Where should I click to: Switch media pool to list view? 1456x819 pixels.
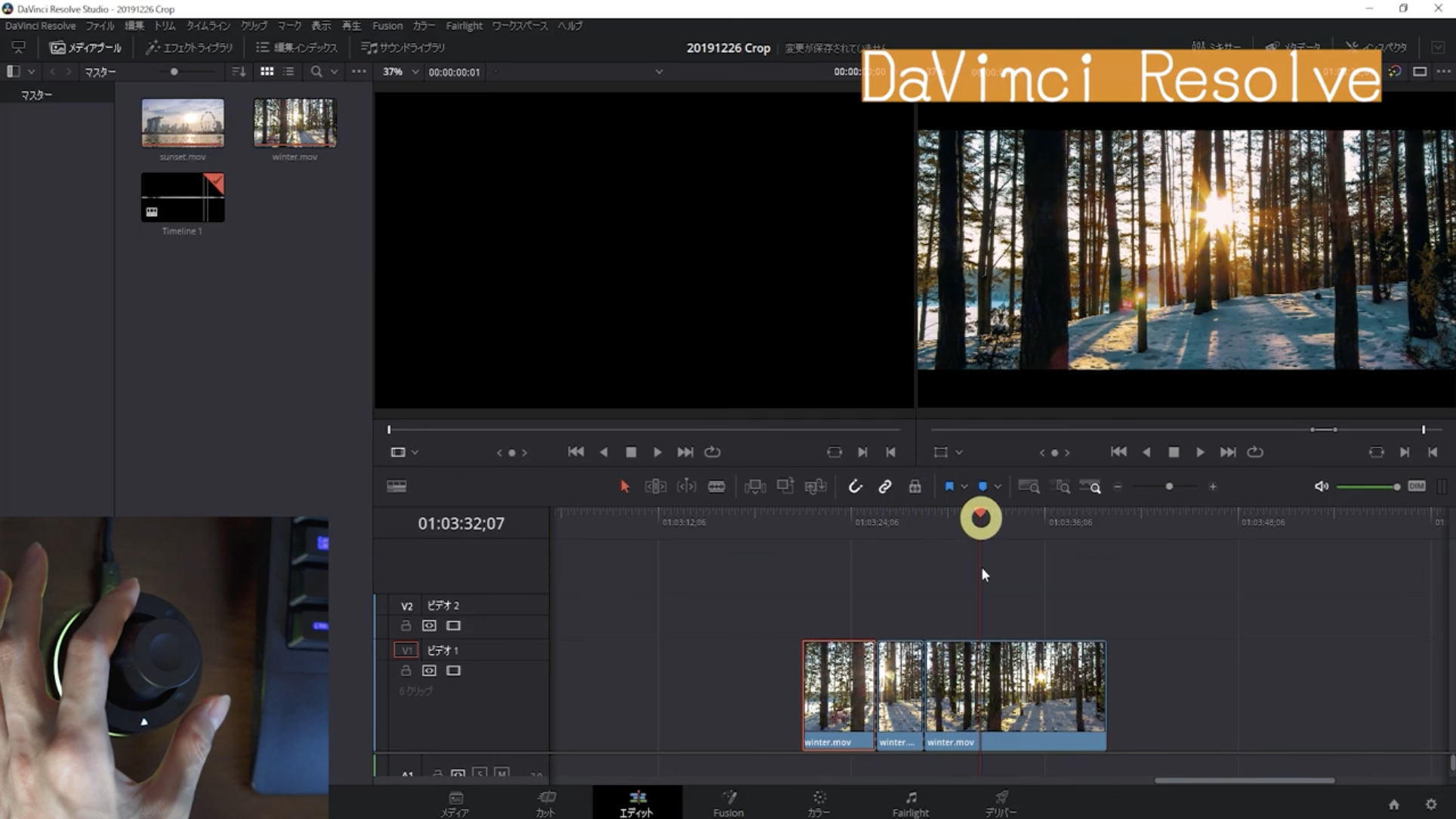pyautogui.click(x=288, y=72)
